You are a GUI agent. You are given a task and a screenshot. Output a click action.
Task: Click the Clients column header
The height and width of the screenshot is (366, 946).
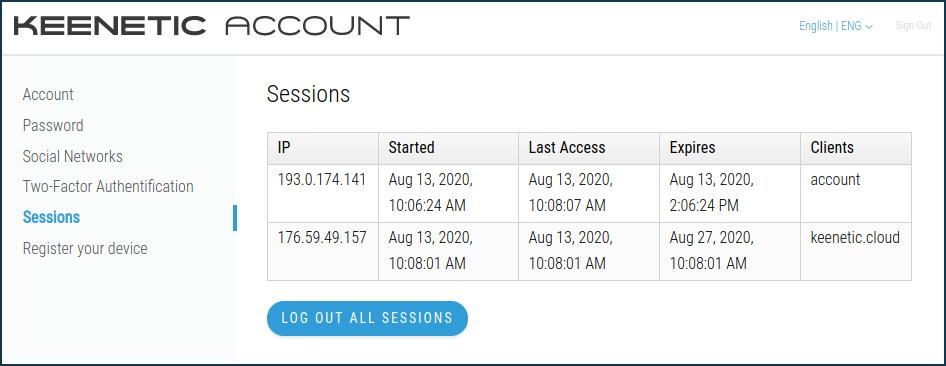pyautogui.click(x=856, y=148)
